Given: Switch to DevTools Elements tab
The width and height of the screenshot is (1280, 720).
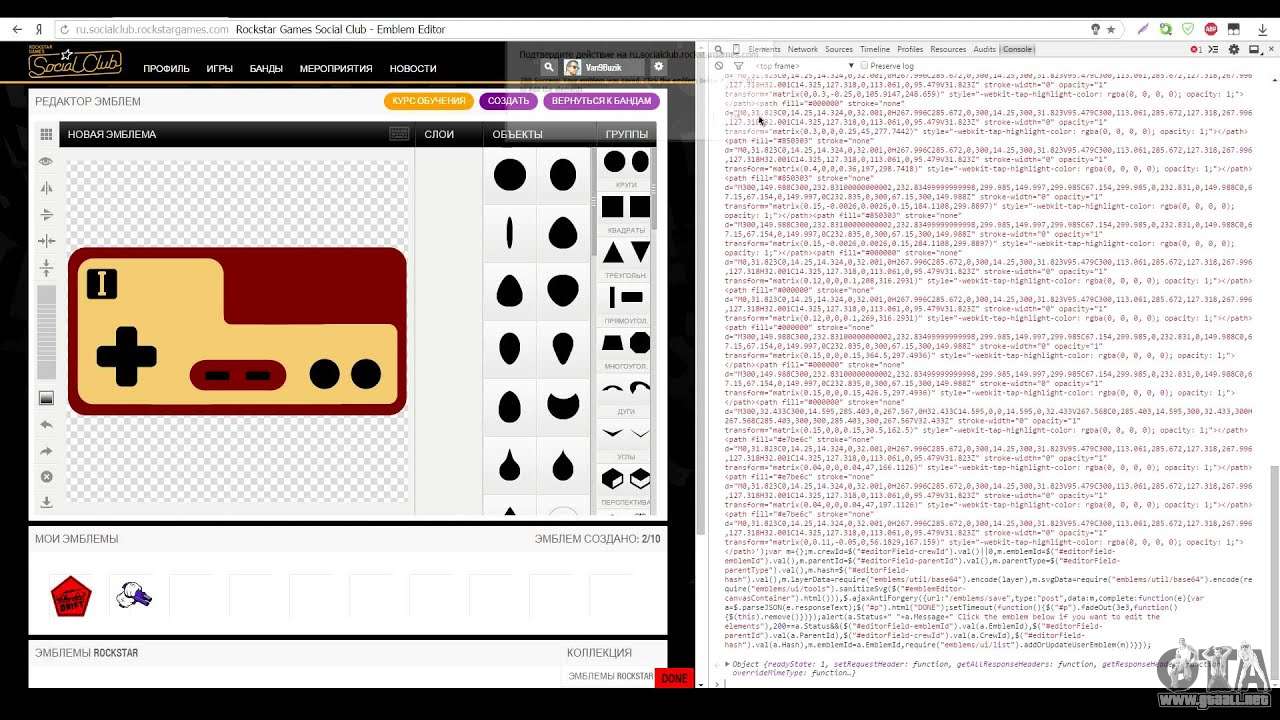Looking at the screenshot, I should click(764, 49).
